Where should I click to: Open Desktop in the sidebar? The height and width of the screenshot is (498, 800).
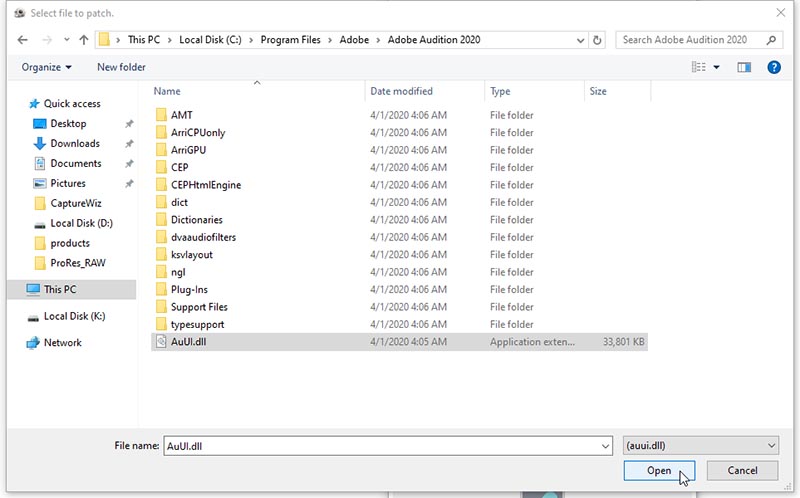[60, 123]
